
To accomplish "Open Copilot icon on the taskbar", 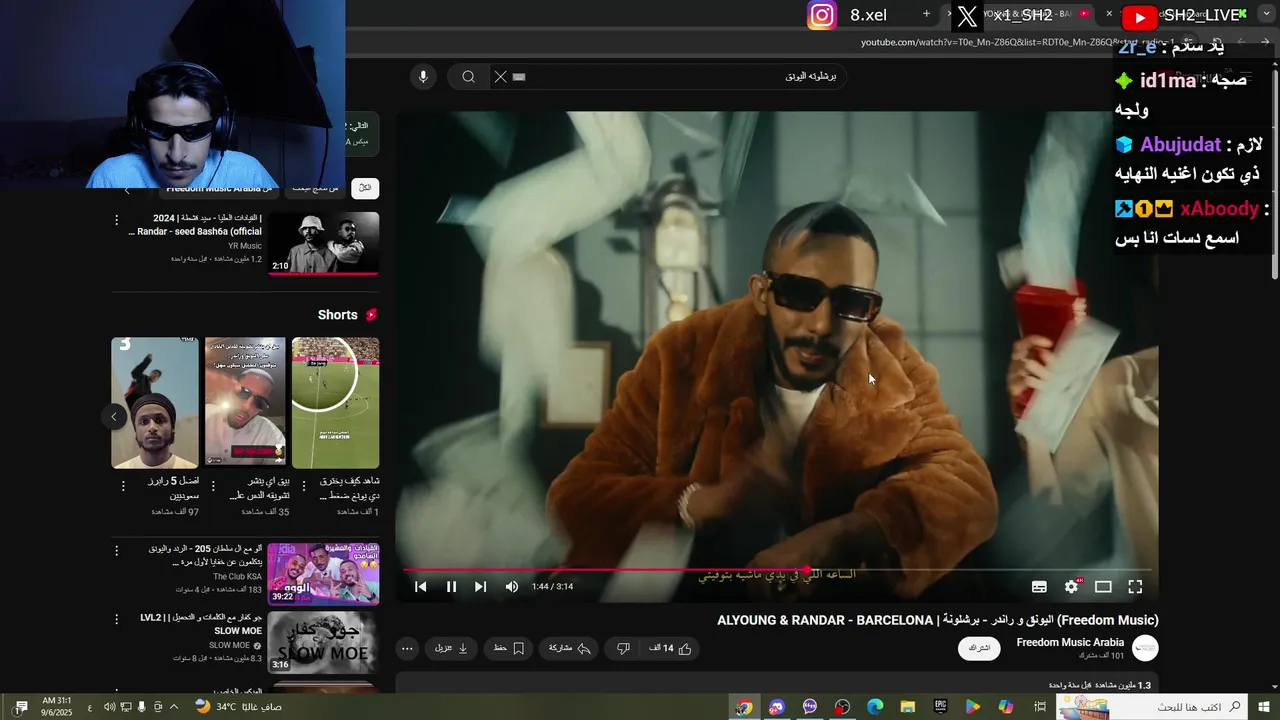I will [1005, 707].
